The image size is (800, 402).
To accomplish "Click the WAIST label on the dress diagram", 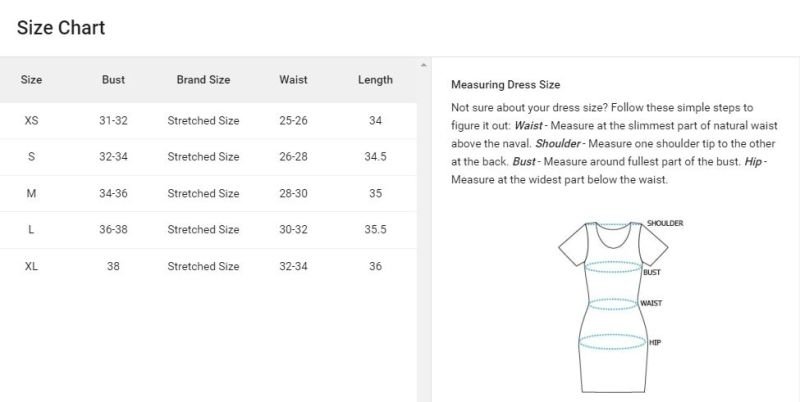I will (x=651, y=303).
